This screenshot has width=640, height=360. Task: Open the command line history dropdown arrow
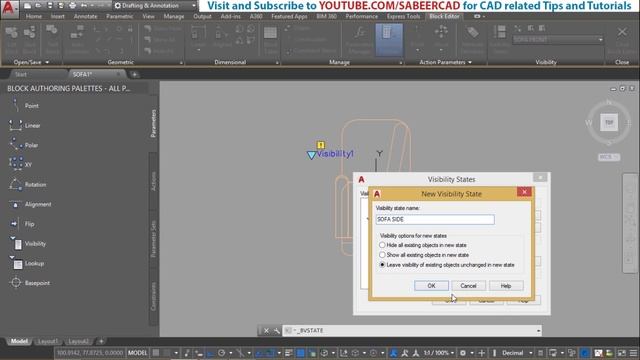tap(538, 331)
